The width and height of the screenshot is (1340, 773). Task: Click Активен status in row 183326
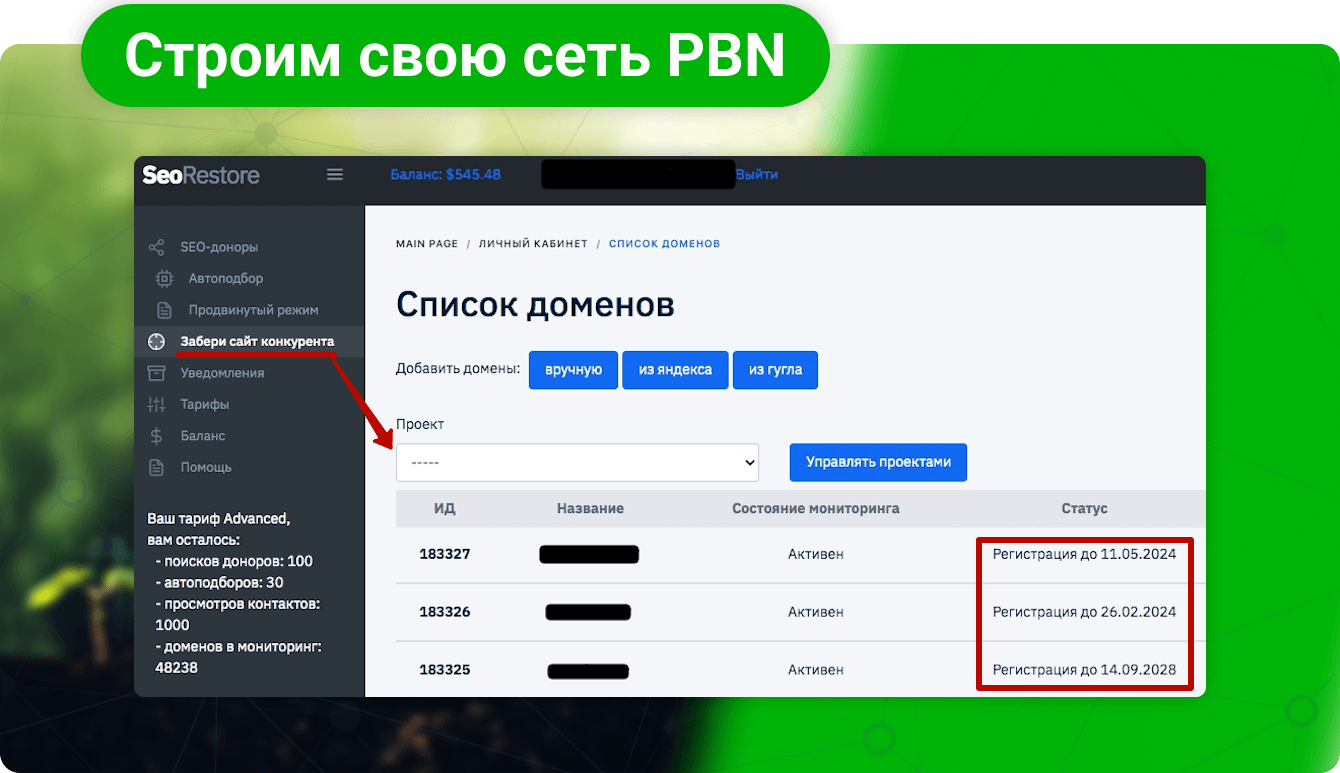816,612
